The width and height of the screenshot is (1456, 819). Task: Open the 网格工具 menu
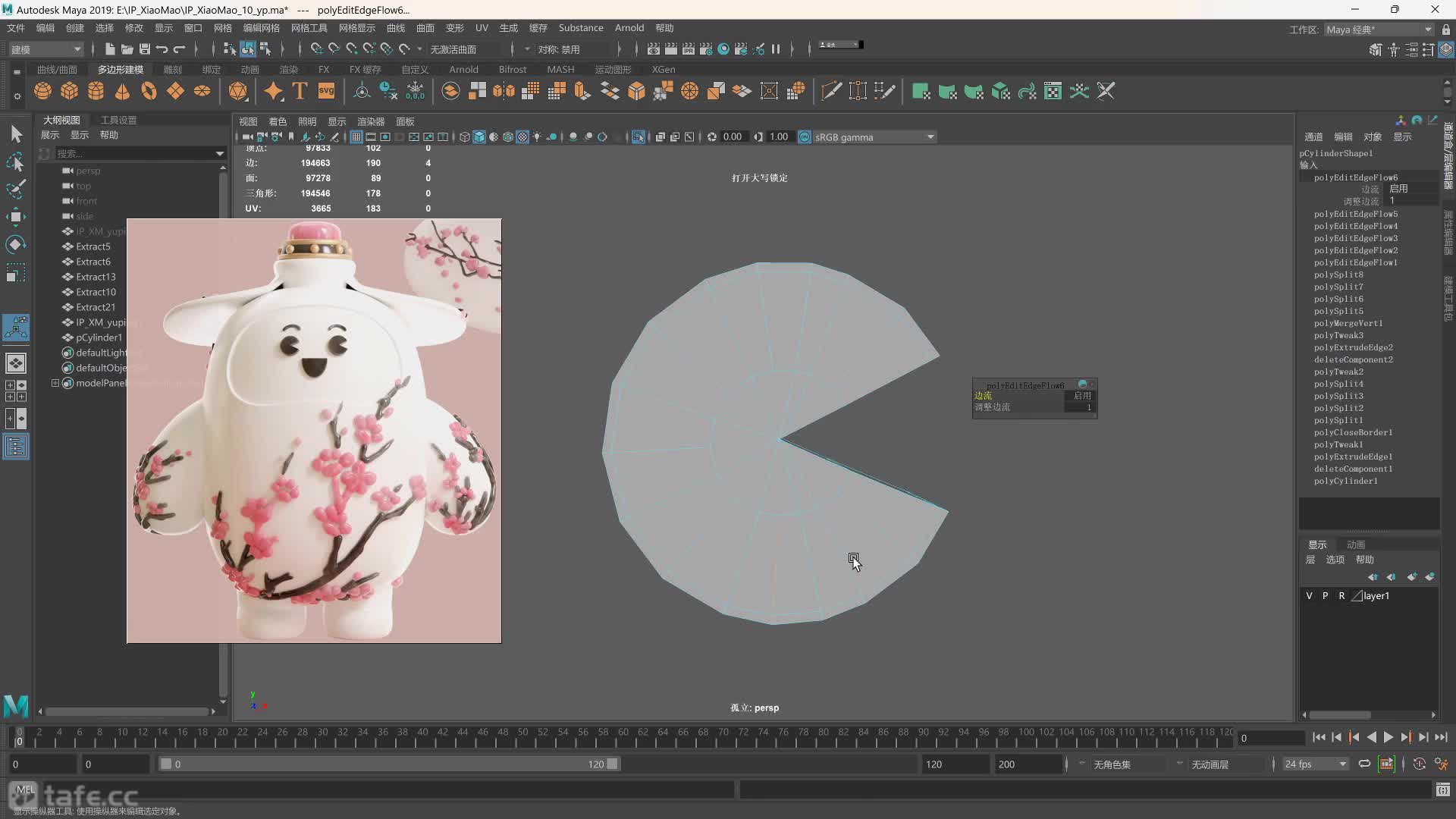[309, 28]
